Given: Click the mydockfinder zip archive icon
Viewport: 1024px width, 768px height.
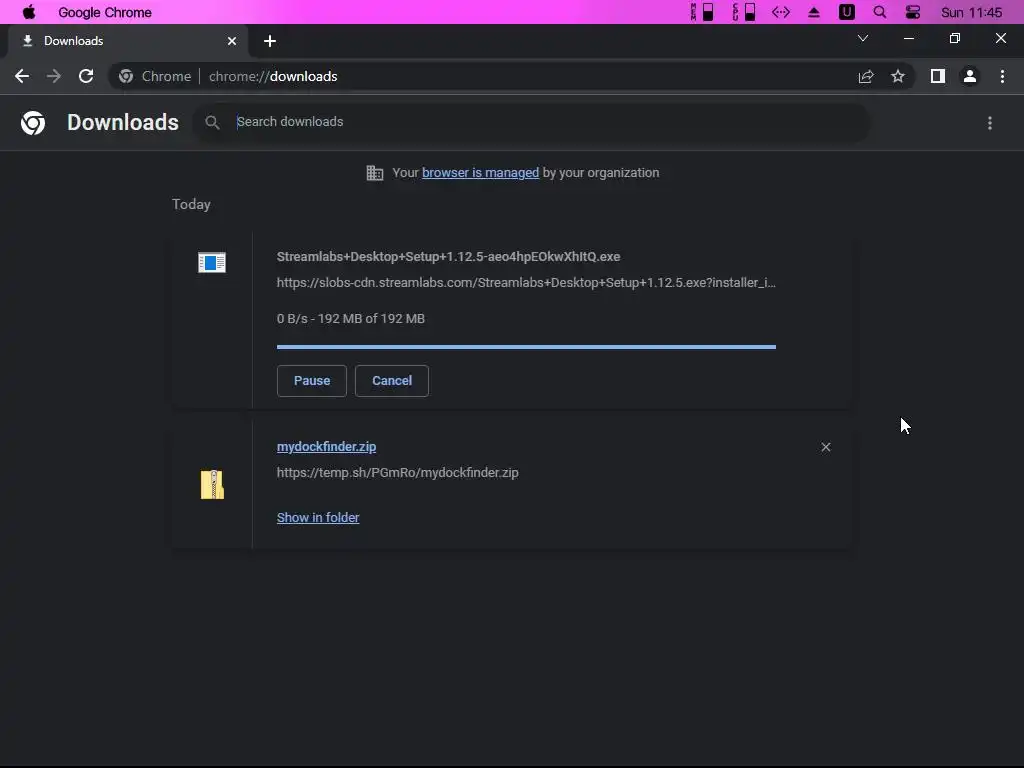Looking at the screenshot, I should click(x=212, y=485).
